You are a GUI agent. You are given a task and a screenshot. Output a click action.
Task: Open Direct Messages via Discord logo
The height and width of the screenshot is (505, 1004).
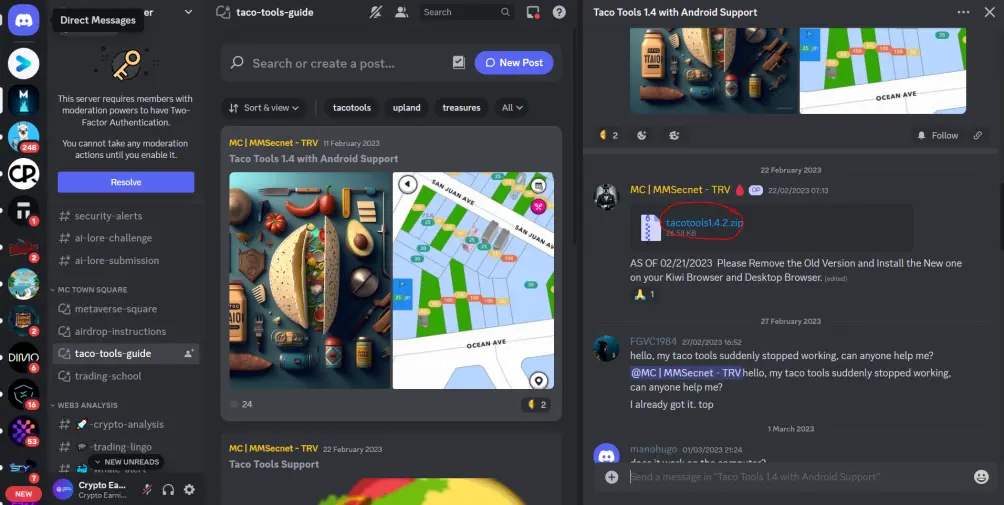point(24,19)
